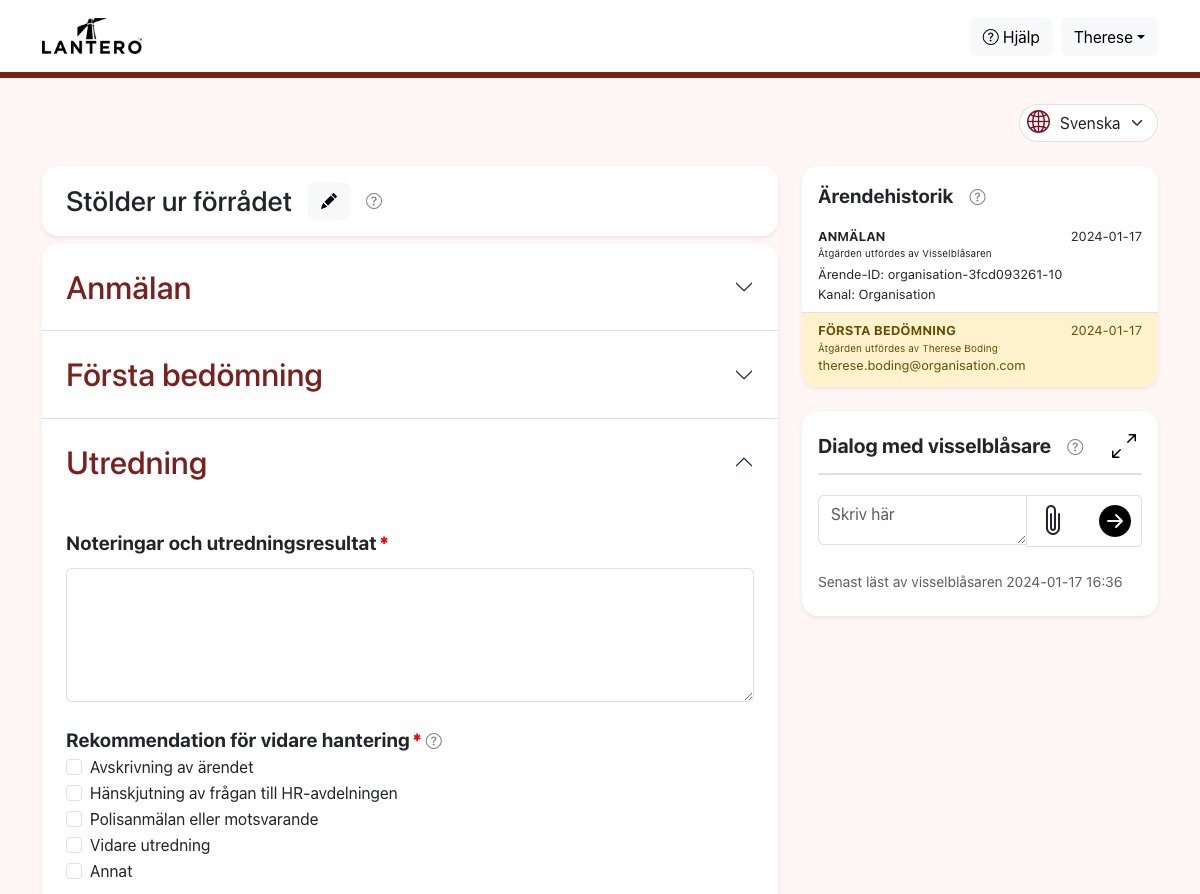
Task: Expand the Första bedömning section
Action: pyautogui.click(x=743, y=375)
